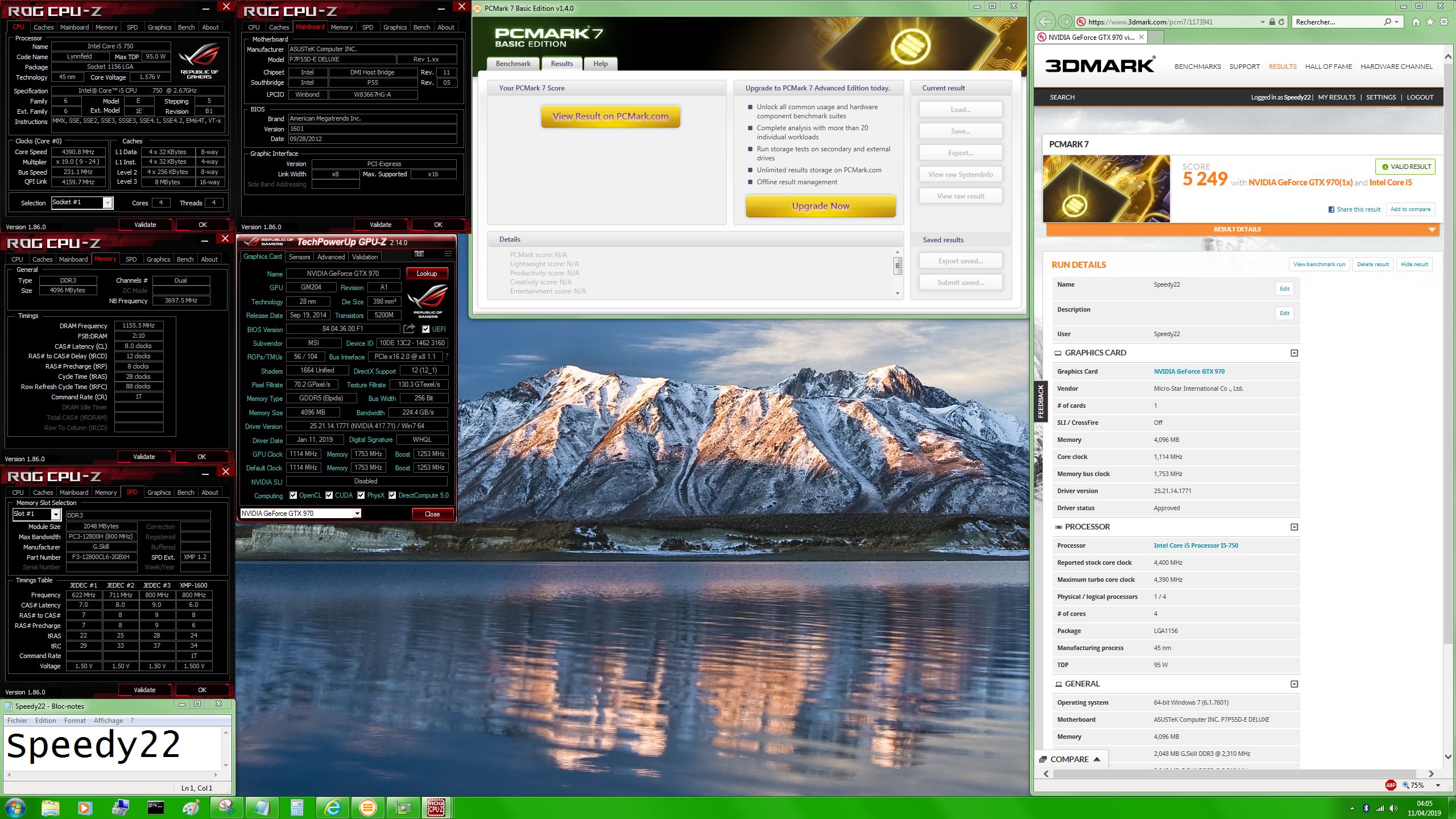The image size is (1456, 819).
Task: Open Paint from the taskbar
Action: point(191,808)
